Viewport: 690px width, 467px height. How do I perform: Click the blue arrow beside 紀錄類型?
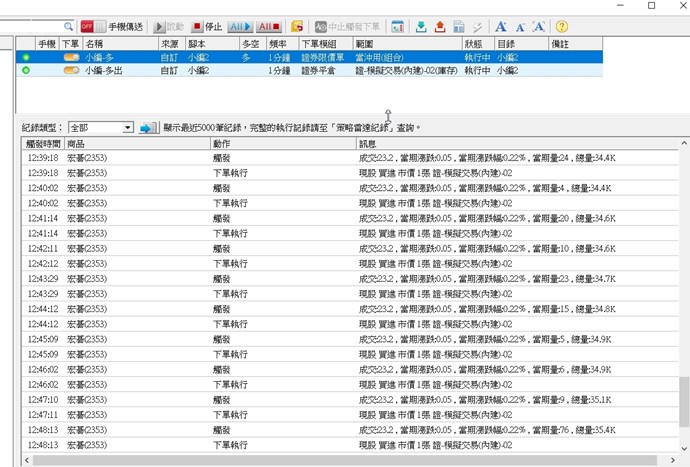[x=147, y=128]
